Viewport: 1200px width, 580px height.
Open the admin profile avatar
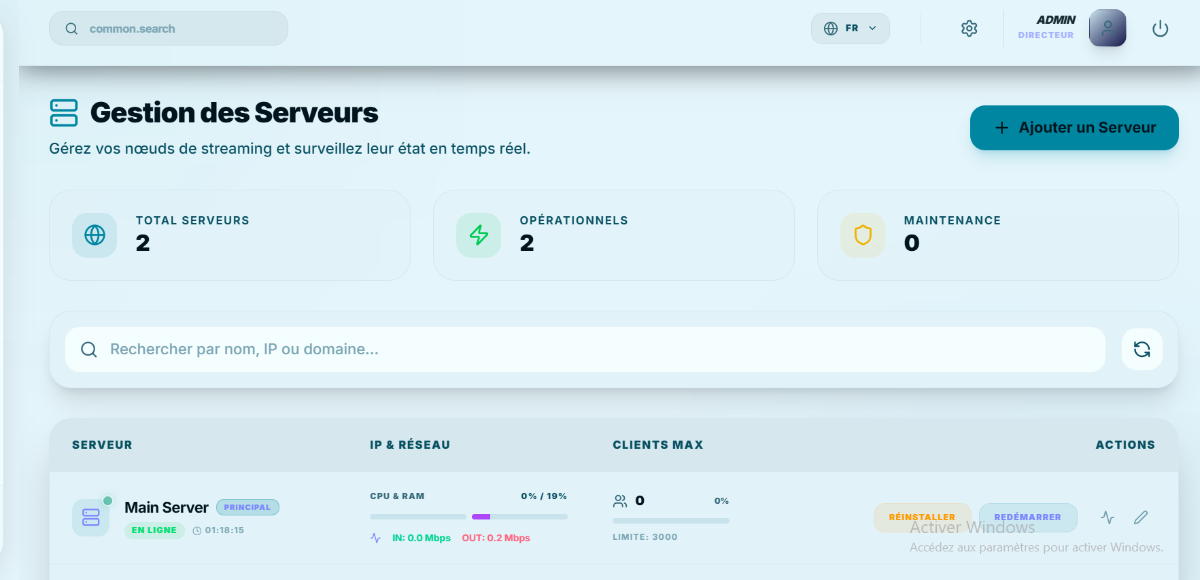[1107, 28]
